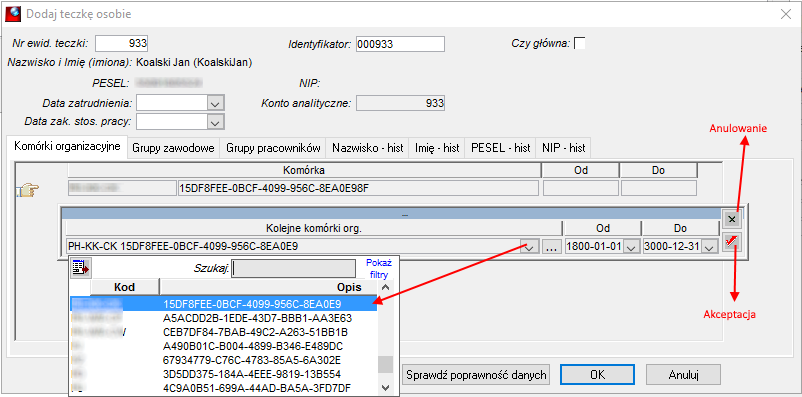
Task: Open the Od date dropdown 1800-01-01
Action: pos(631,247)
